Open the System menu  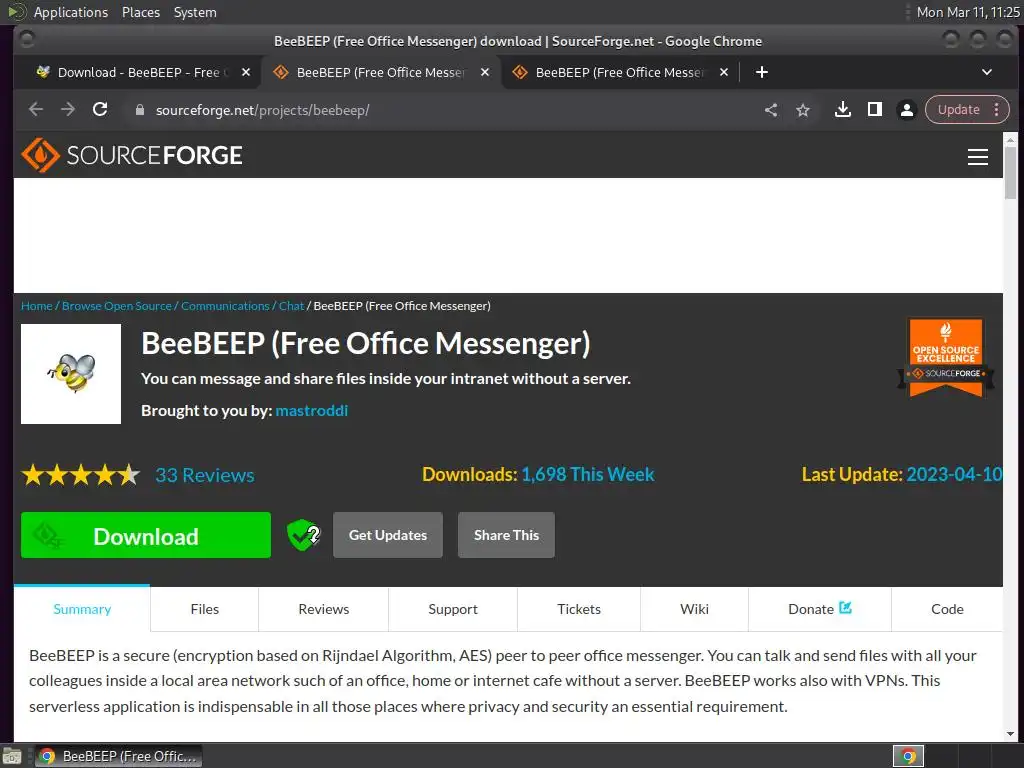coord(195,12)
